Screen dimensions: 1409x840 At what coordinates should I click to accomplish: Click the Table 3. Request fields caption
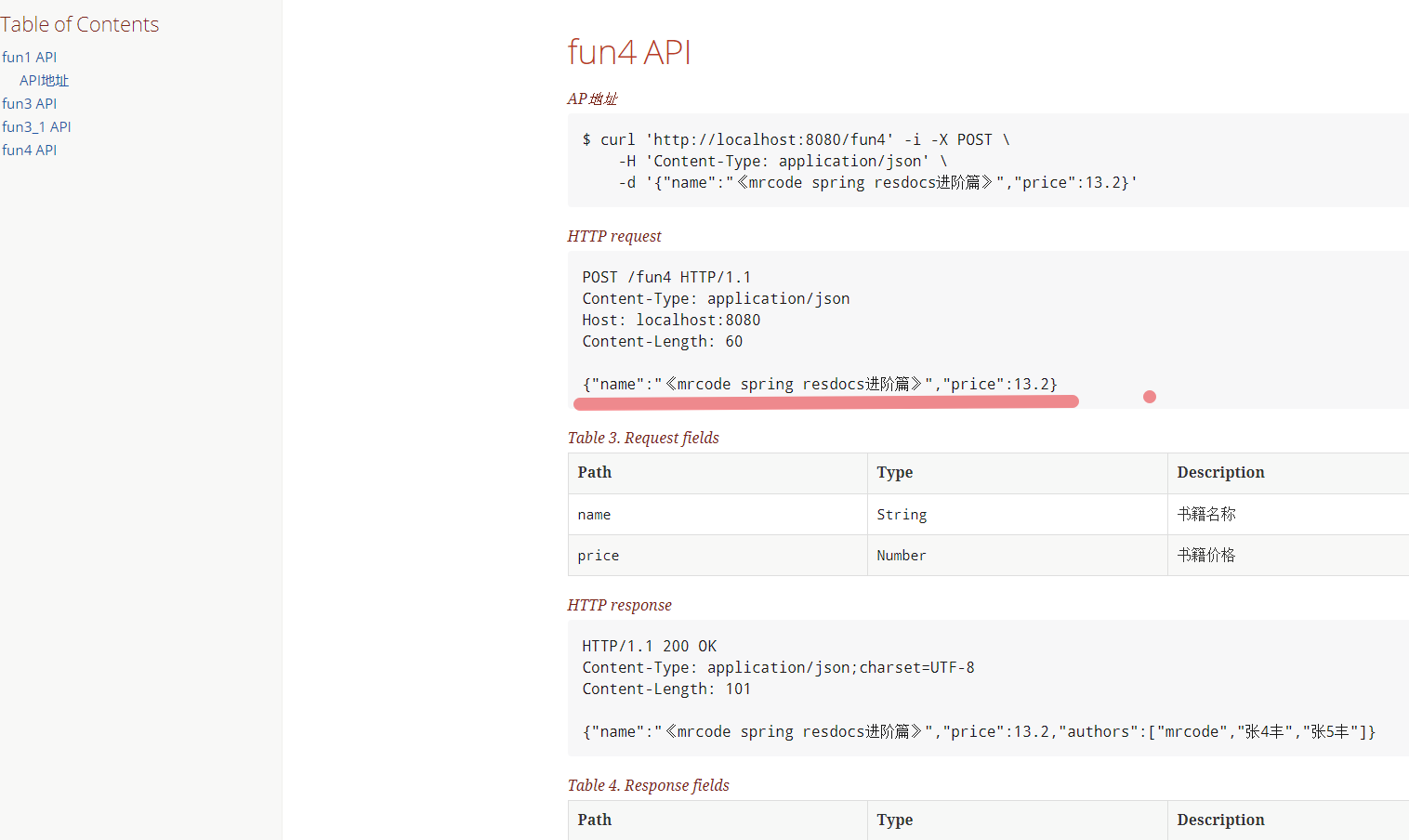pos(643,438)
